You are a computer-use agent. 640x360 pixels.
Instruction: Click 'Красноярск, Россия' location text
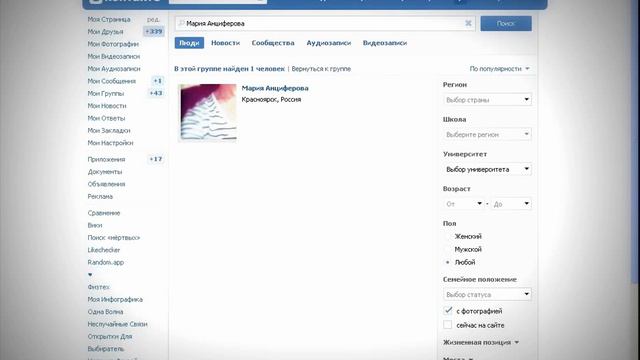tap(271, 99)
